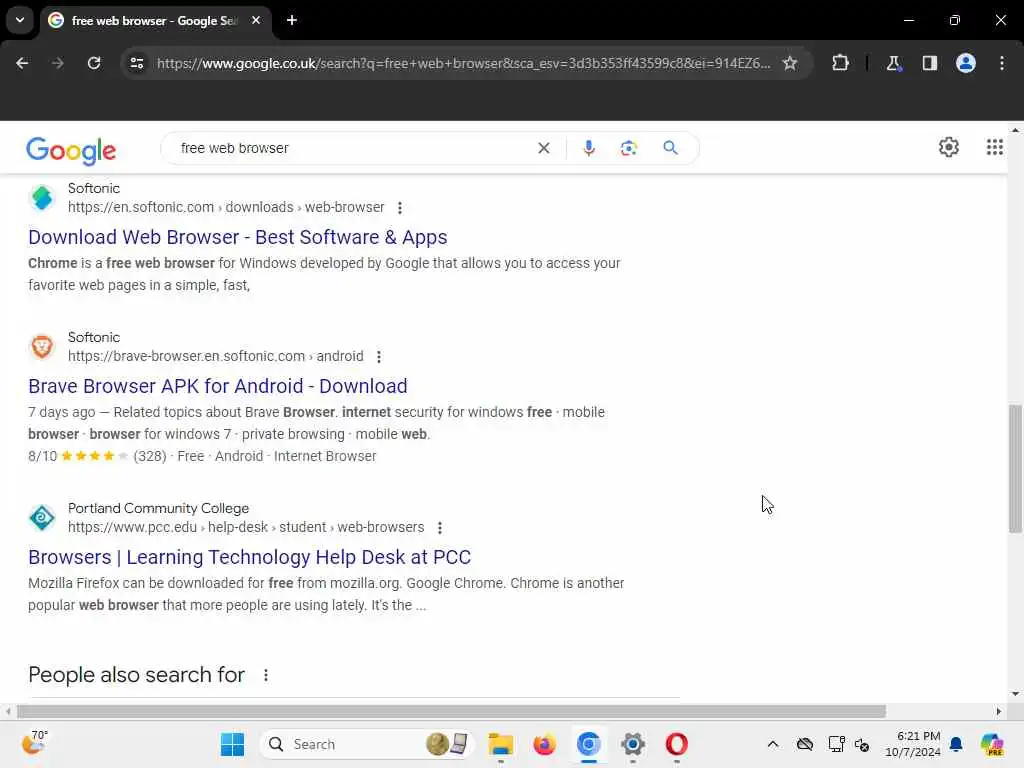Open Chrome three-dot menu
The height and width of the screenshot is (768, 1024).
pos(1002,63)
